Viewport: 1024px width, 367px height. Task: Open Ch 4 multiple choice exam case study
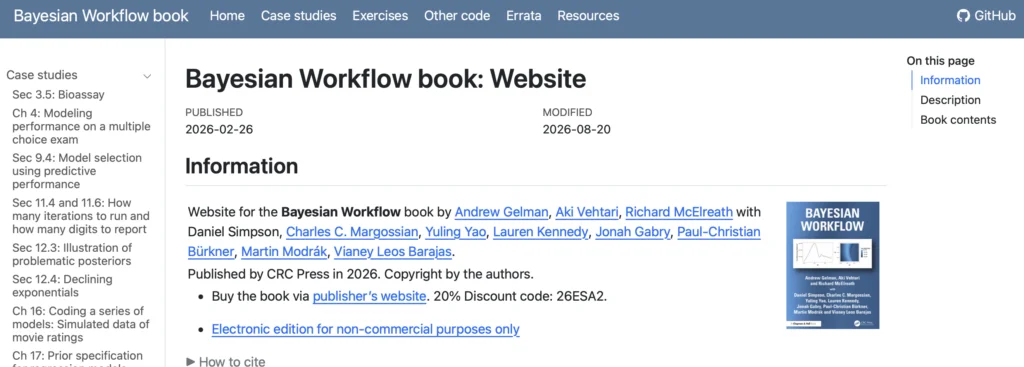pos(81,126)
